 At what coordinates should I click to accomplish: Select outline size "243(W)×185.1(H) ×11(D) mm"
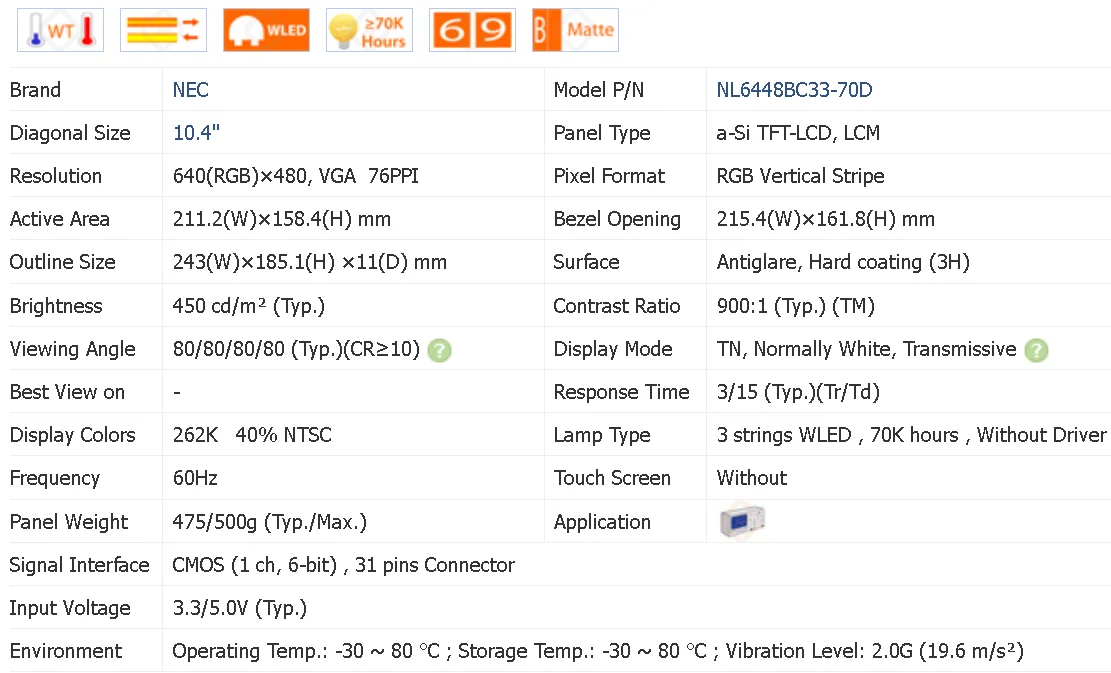pos(310,263)
